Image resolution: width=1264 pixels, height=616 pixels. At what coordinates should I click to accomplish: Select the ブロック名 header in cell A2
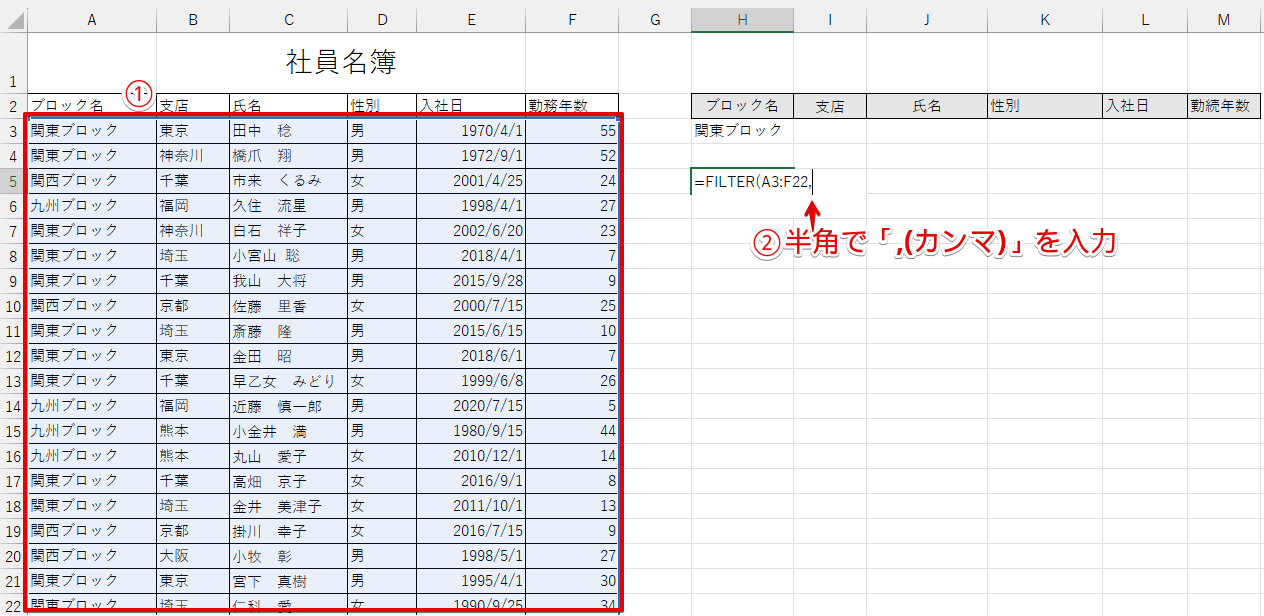click(x=92, y=105)
